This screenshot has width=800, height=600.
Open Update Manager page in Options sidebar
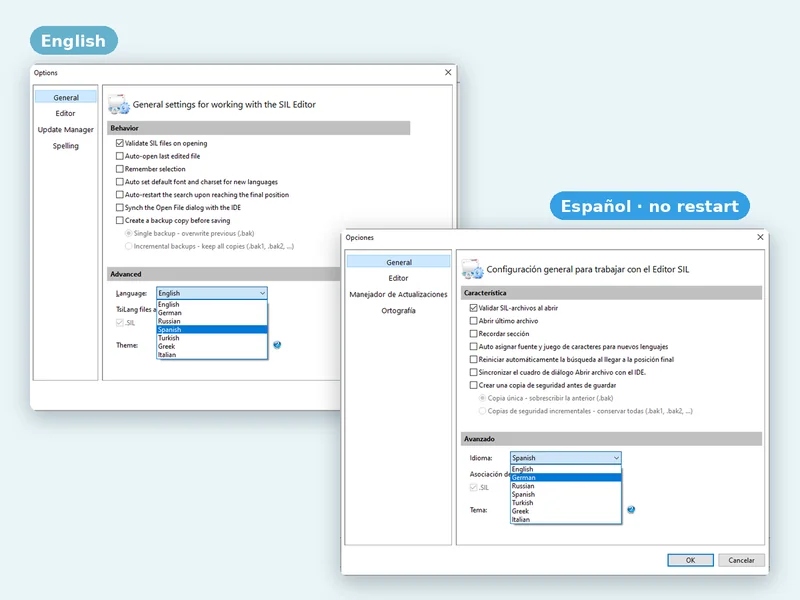tap(66, 130)
